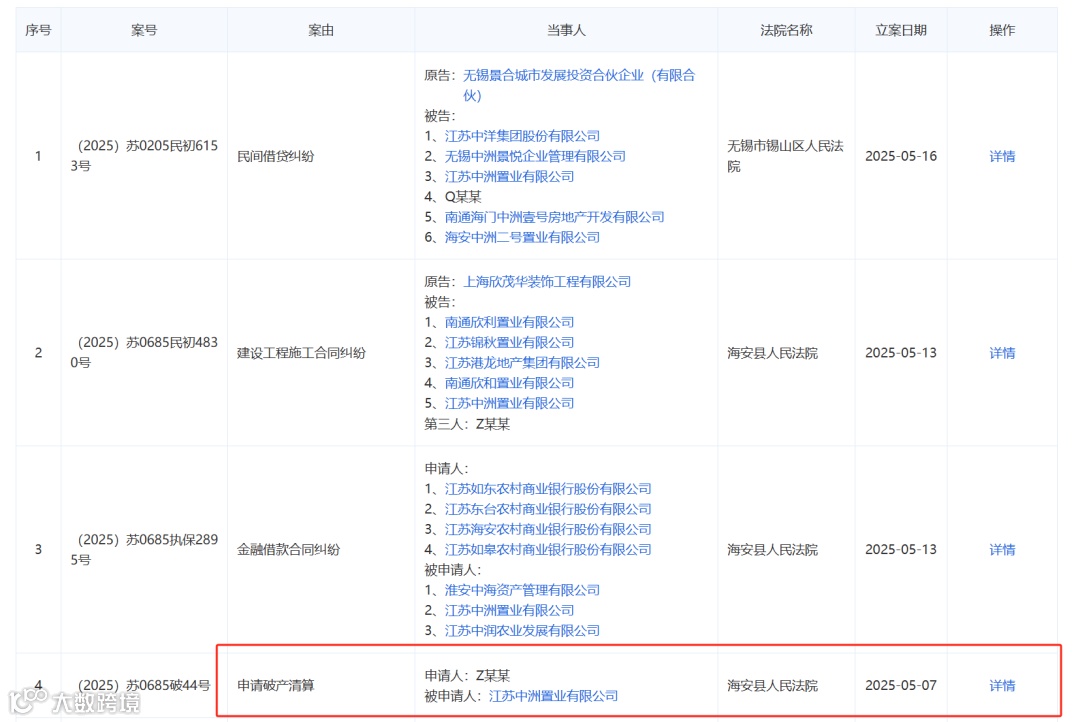The height and width of the screenshot is (722, 1080).
Task: Click the 操作 column header
Action: point(1002,30)
